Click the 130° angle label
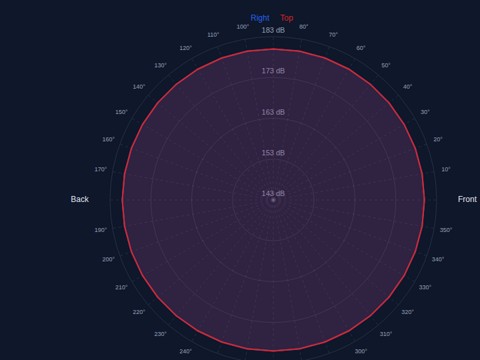This screenshot has width=480, height=360. coord(160,65)
